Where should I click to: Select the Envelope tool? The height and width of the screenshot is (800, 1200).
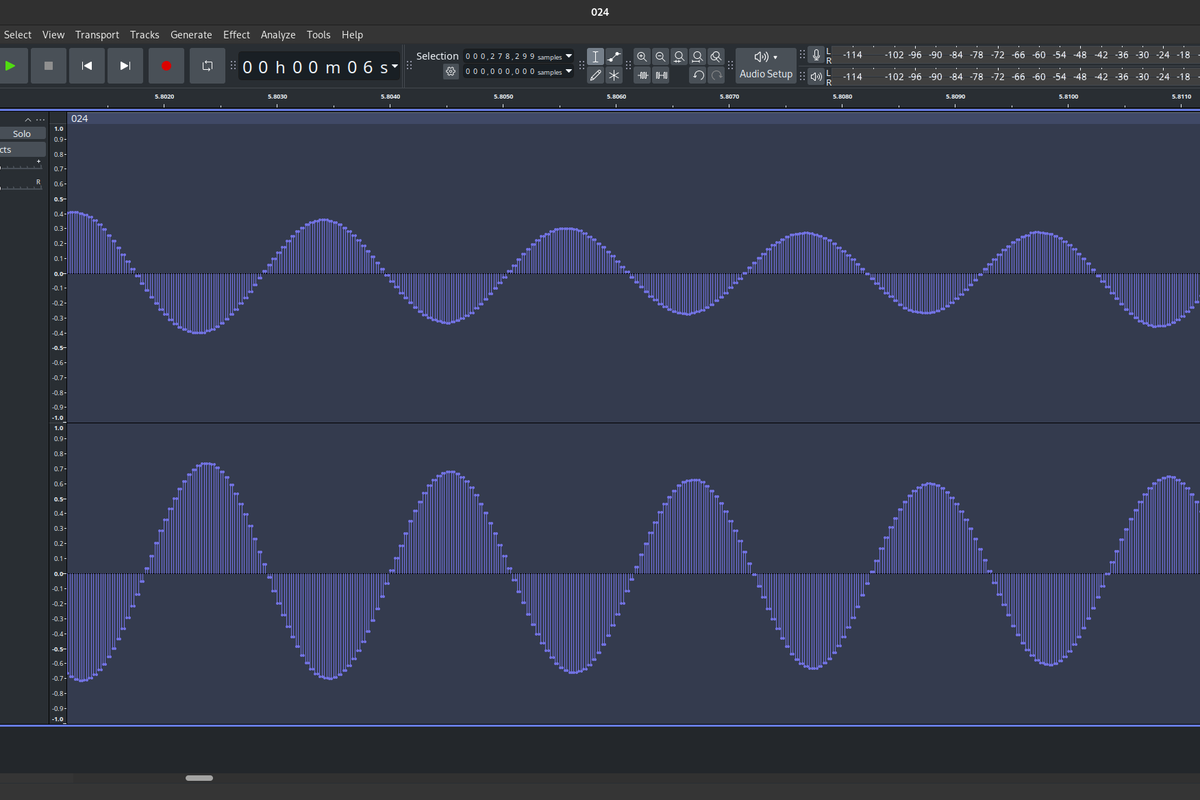613,57
